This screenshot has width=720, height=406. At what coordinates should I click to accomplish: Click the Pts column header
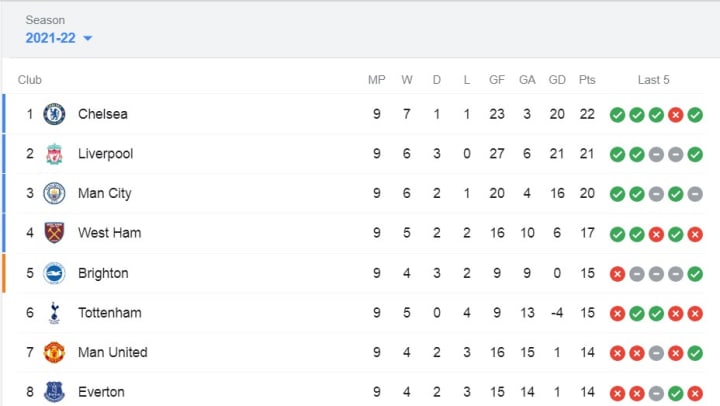[x=587, y=80]
